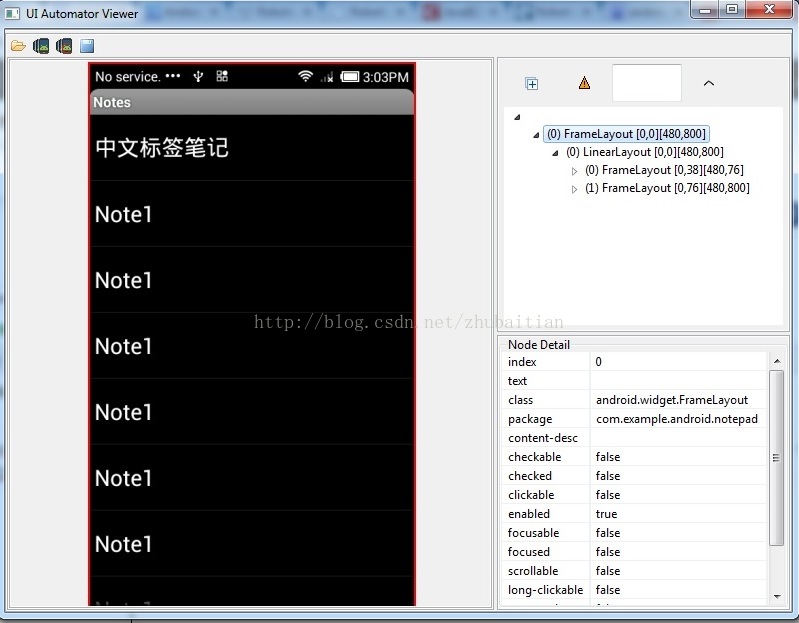Click the expand all plus icon above the tree
This screenshot has height=623, width=799.
coord(531,84)
